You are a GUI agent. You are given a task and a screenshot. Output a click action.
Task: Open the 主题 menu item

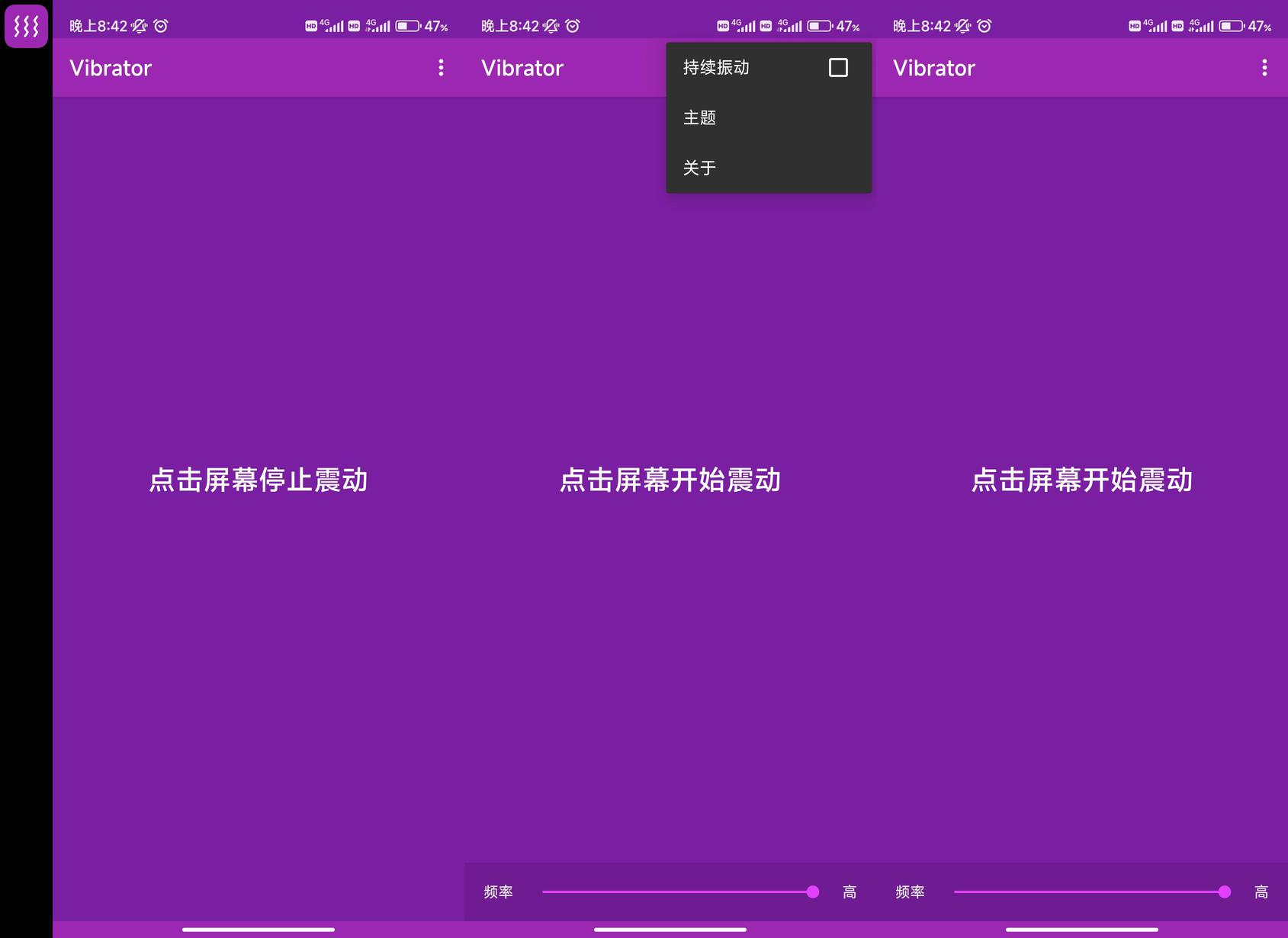pos(769,117)
